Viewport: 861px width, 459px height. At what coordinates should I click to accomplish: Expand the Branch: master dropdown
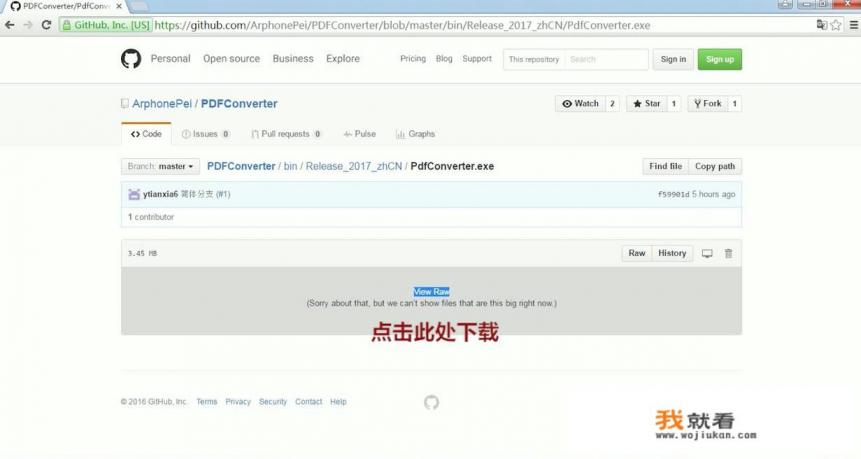(x=161, y=167)
